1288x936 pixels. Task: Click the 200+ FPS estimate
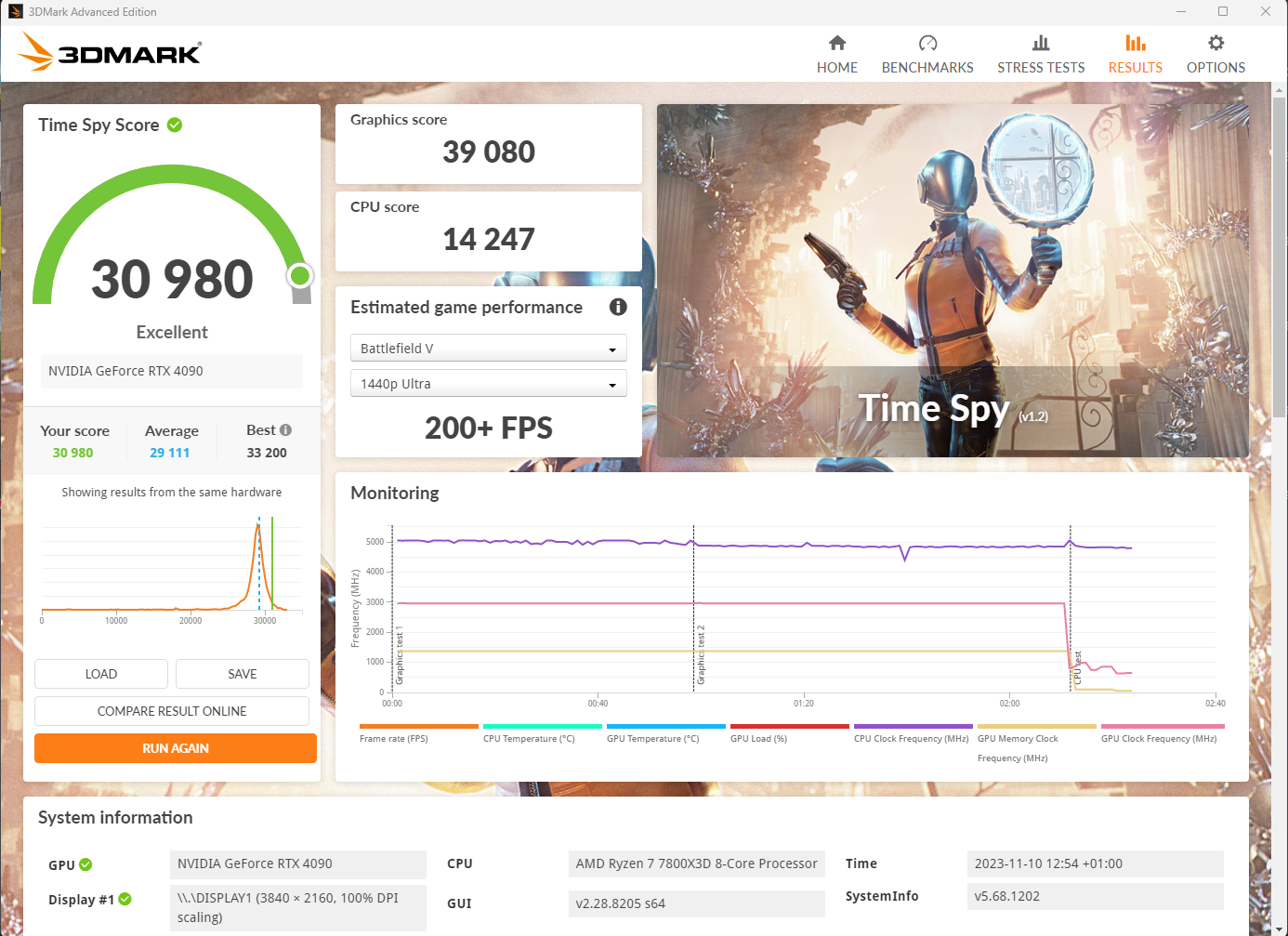(489, 428)
